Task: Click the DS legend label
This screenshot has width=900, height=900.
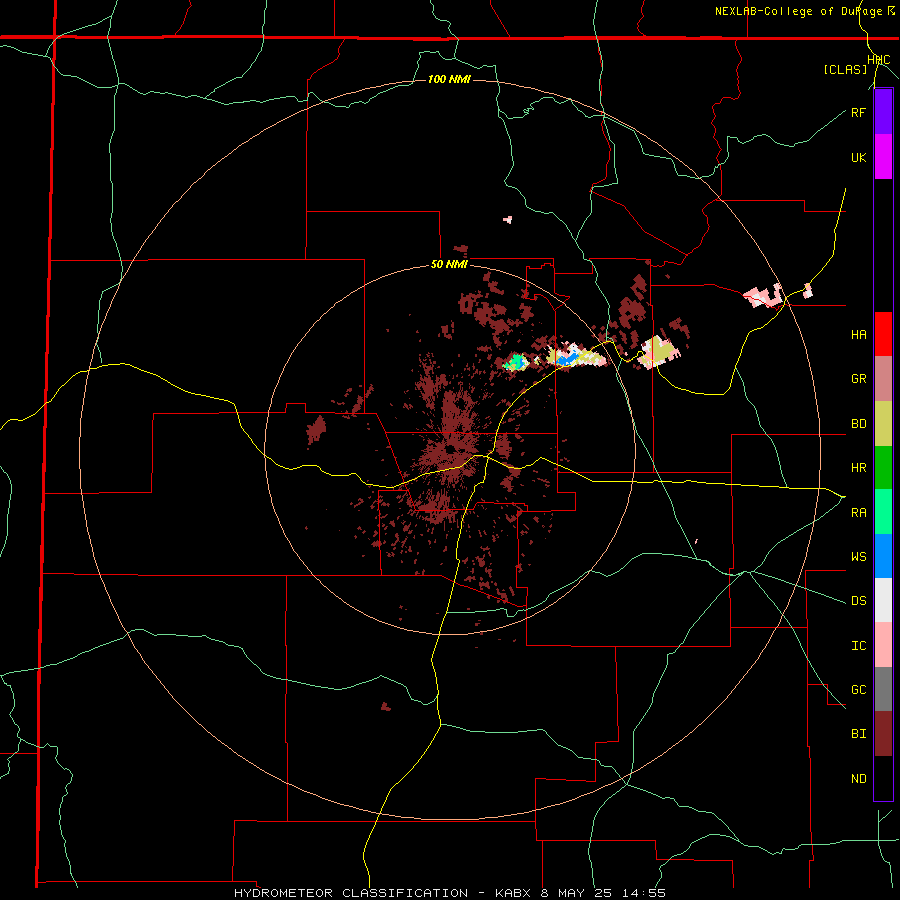Action: click(x=858, y=600)
